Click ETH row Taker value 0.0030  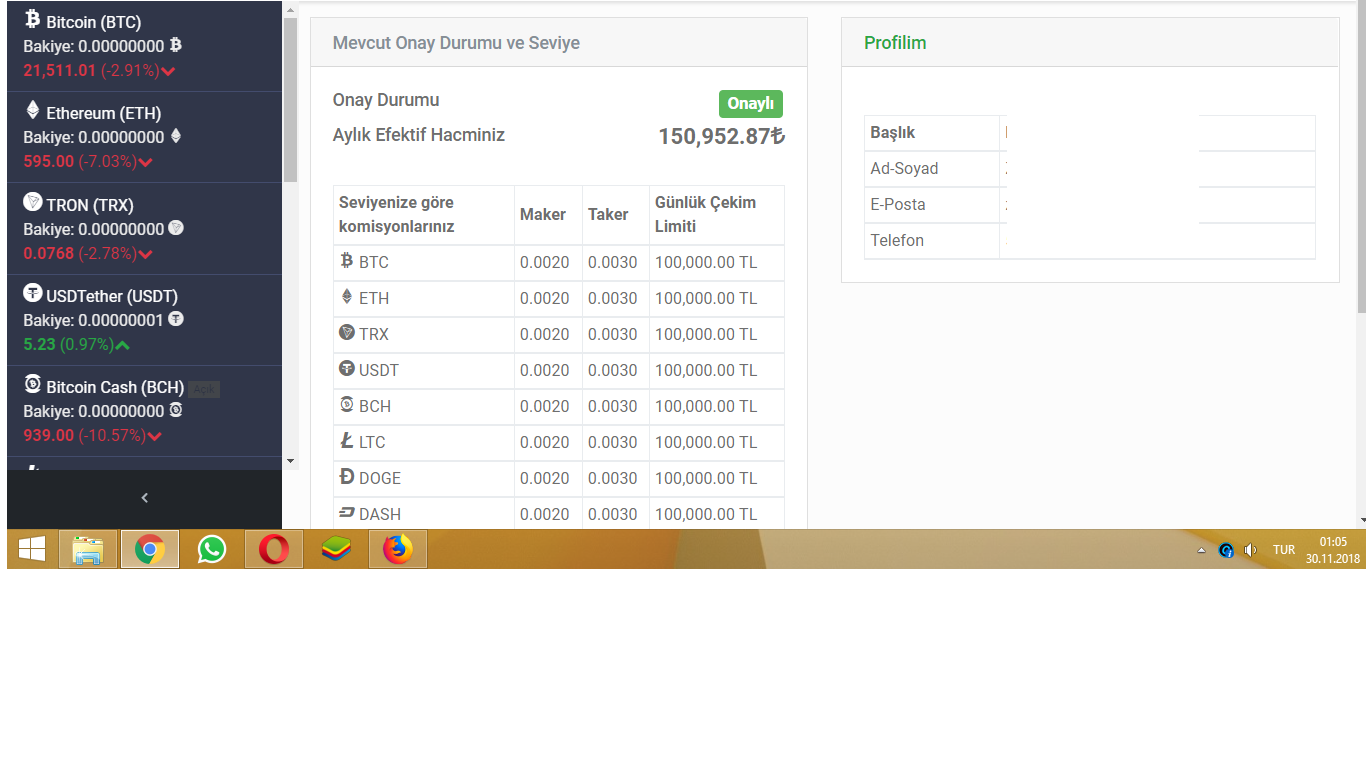coord(613,298)
